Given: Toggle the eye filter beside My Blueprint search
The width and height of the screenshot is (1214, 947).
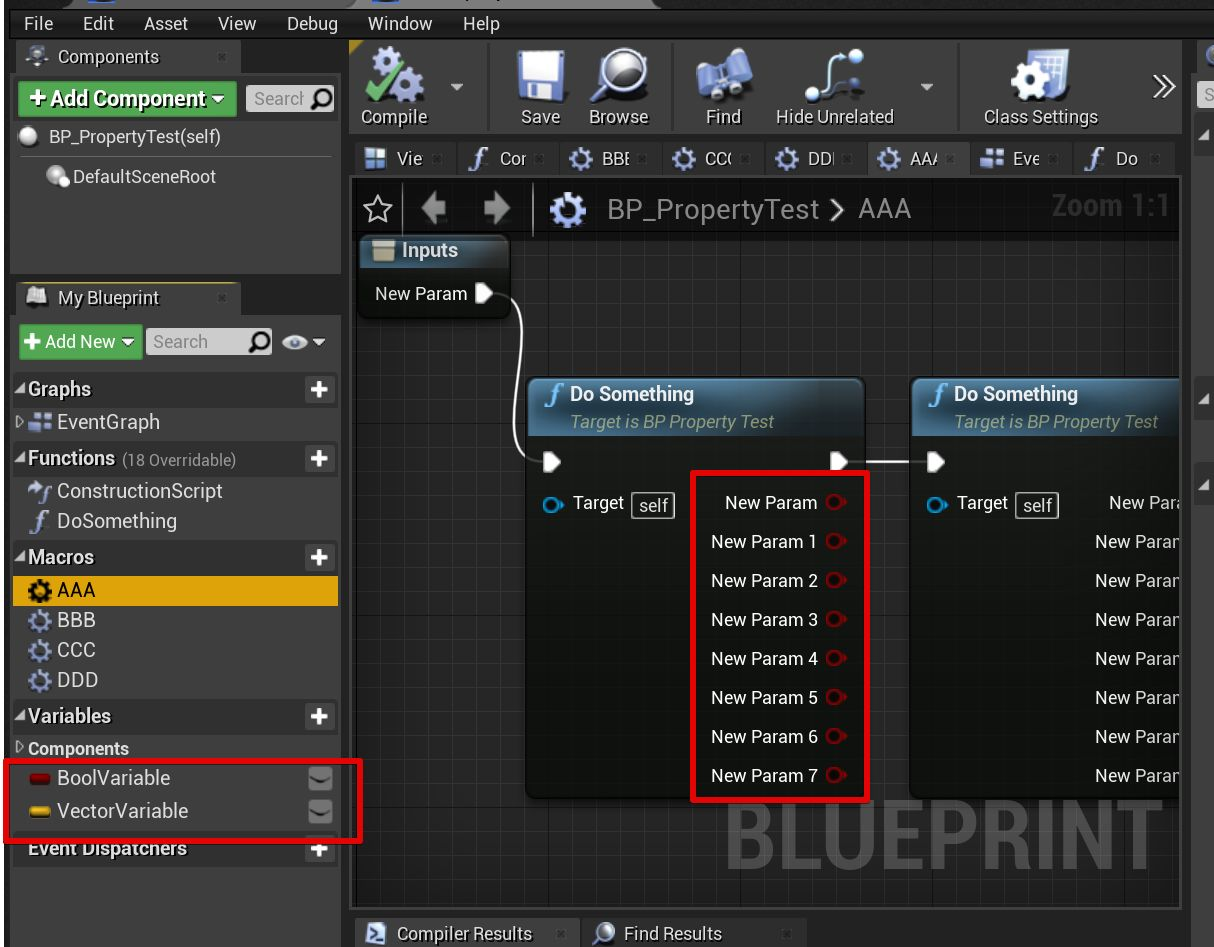Looking at the screenshot, I should click(294, 341).
